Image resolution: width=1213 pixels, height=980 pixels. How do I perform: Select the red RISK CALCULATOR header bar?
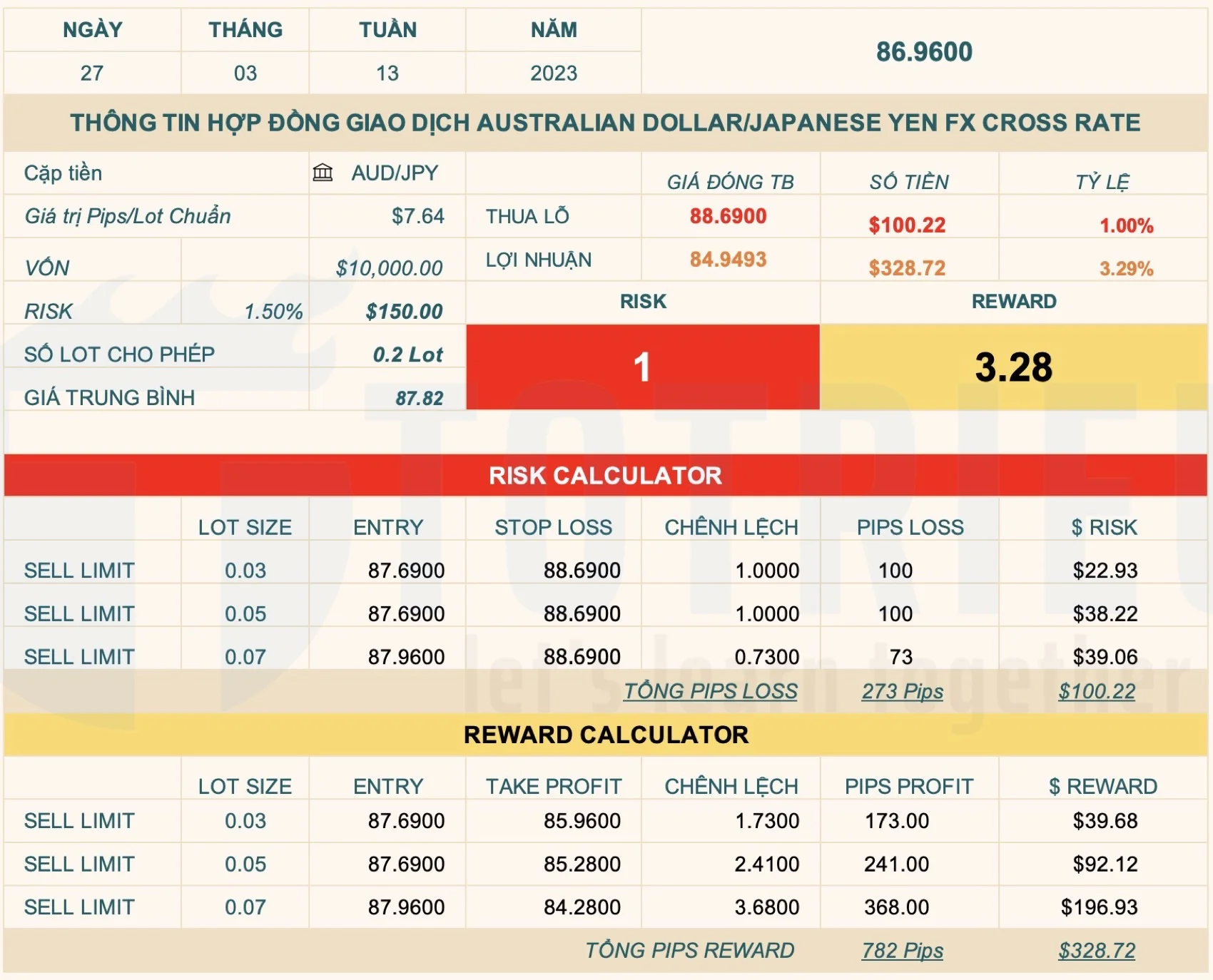point(605,475)
